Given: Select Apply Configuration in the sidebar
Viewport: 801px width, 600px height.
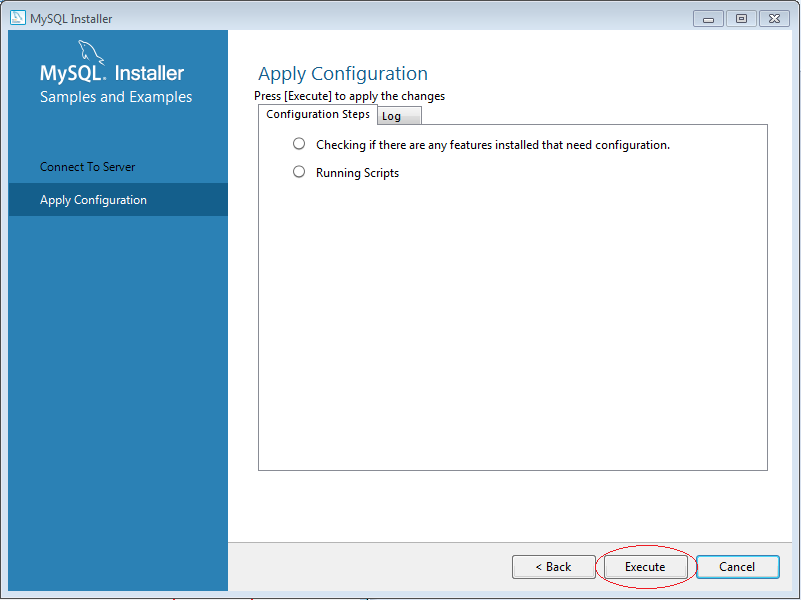Looking at the screenshot, I should 118,200.
